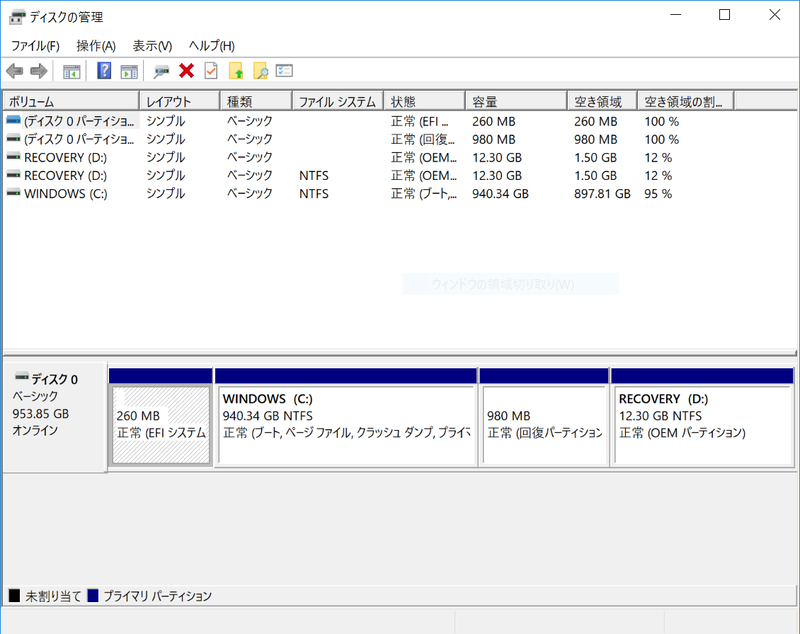The width and height of the screenshot is (800, 634).
Task: Click the drive icon beside WINDOWS (C:) row
Action: [x=14, y=193]
